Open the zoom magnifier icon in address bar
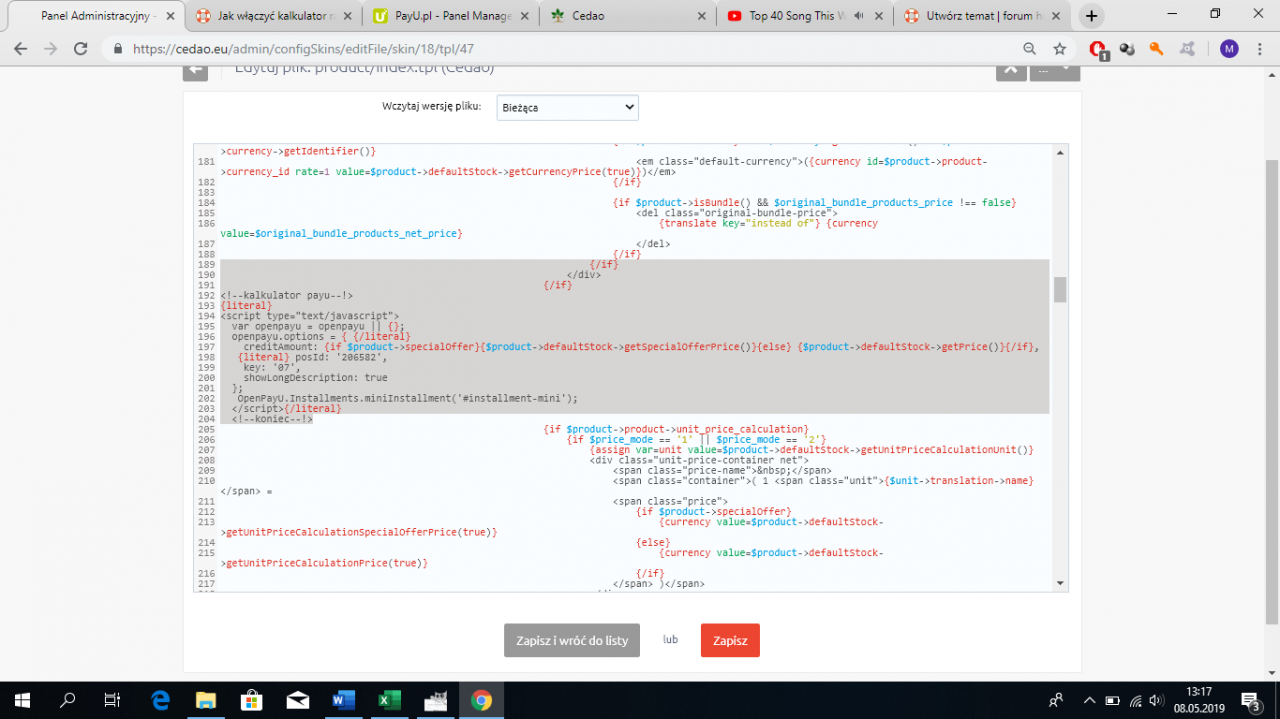 pos(1030,48)
